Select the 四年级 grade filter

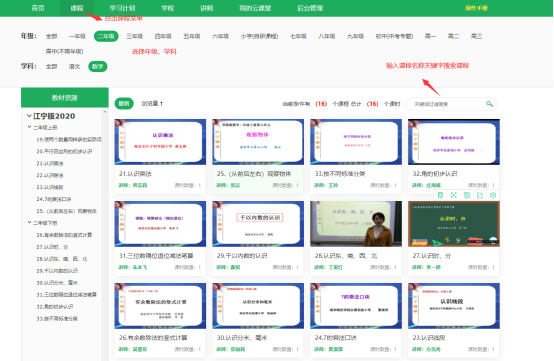click(163, 36)
